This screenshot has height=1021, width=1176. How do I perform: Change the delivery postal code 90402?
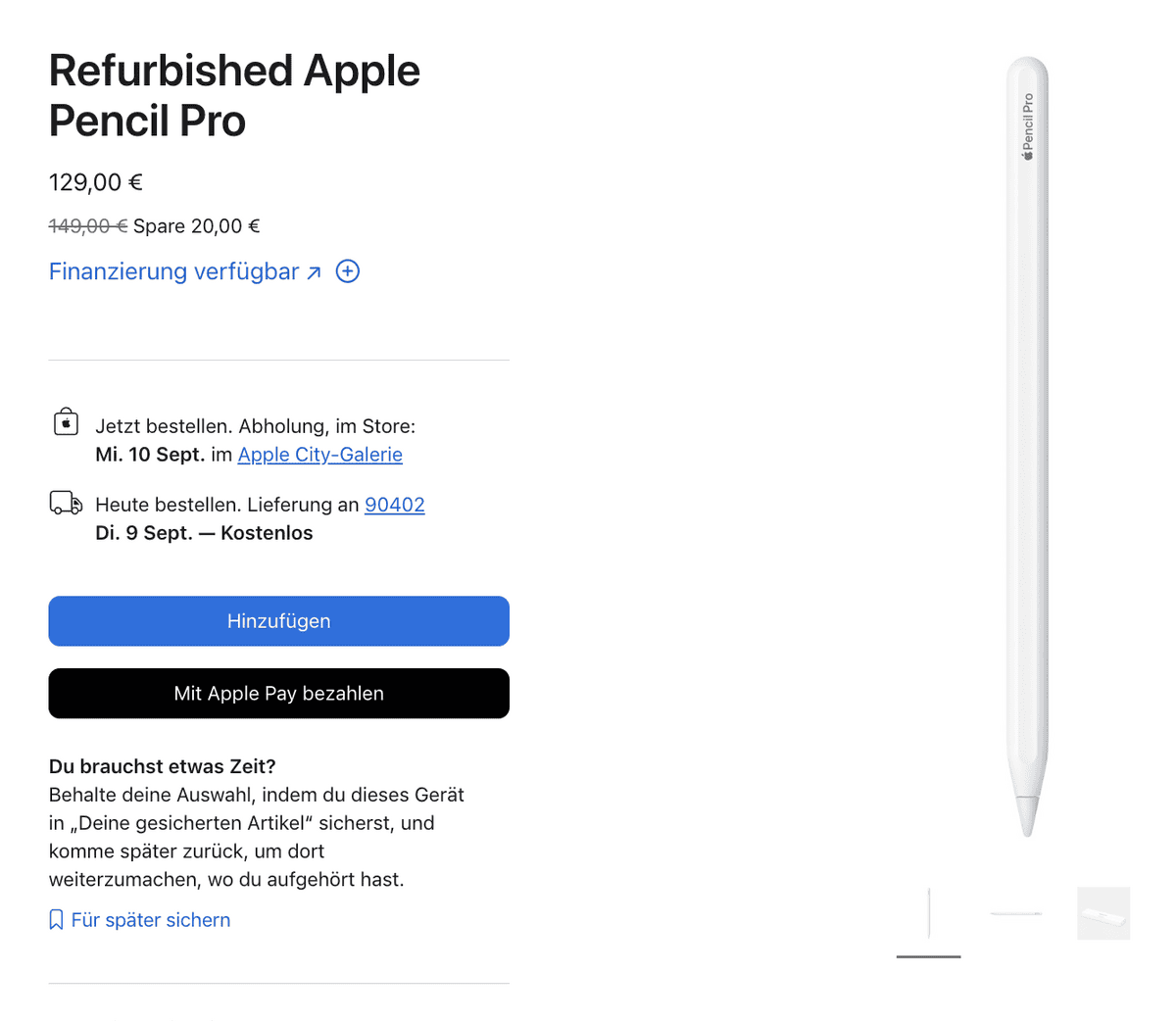395,505
